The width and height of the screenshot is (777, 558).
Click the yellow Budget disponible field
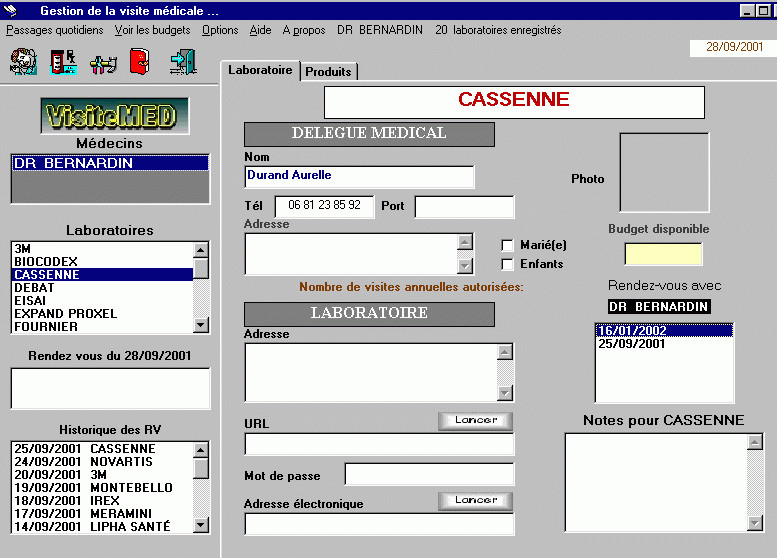[663, 254]
